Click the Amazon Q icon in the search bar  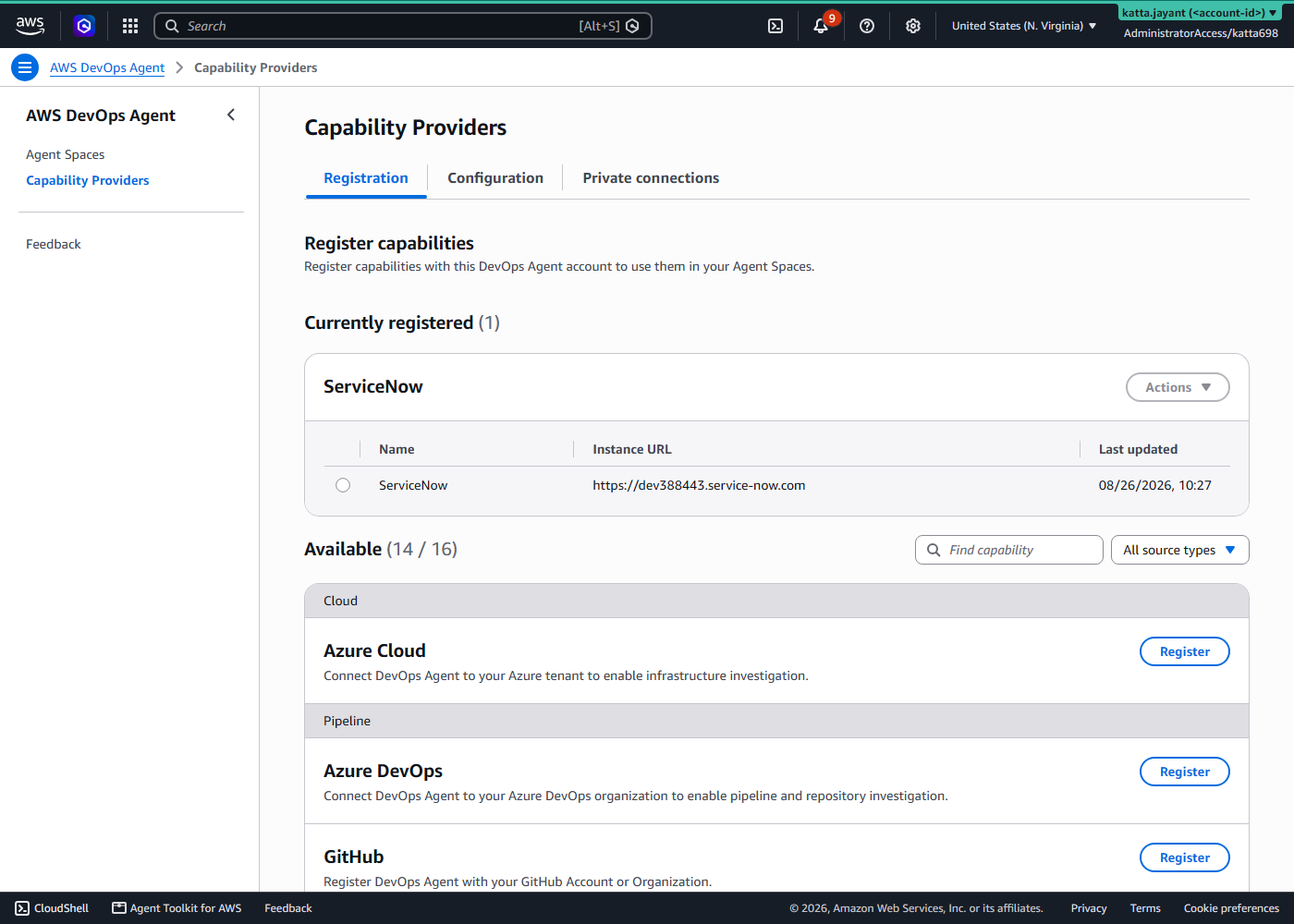(632, 26)
